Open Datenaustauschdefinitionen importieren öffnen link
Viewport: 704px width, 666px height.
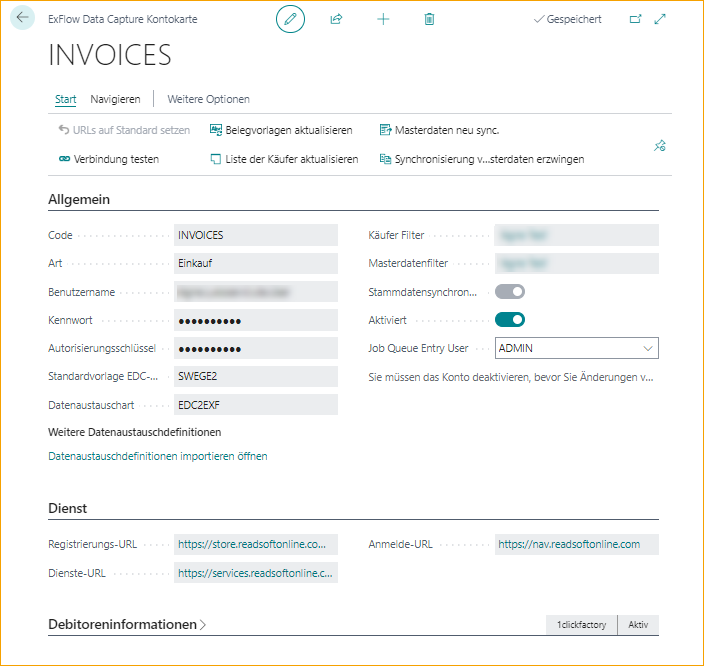158,456
